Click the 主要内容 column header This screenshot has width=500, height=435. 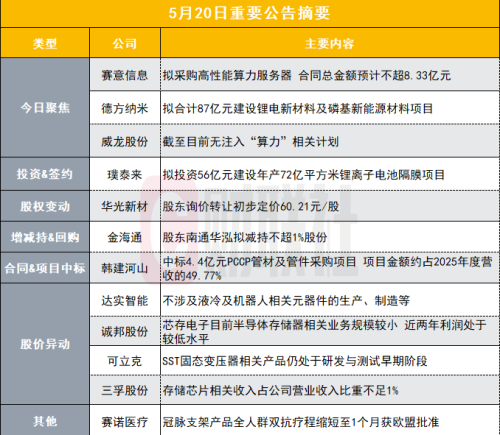point(329,43)
